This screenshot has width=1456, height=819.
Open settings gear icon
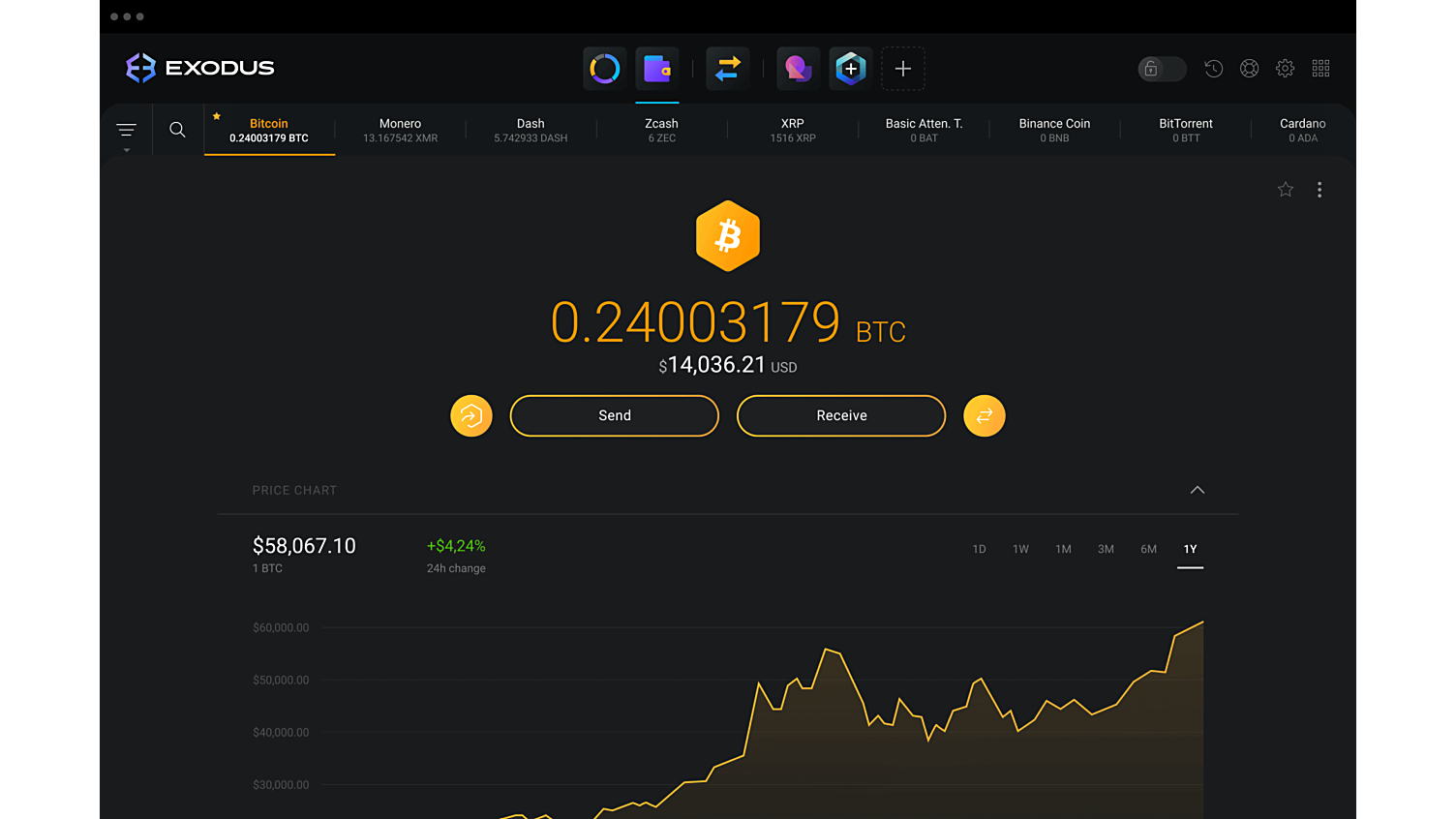click(1285, 69)
